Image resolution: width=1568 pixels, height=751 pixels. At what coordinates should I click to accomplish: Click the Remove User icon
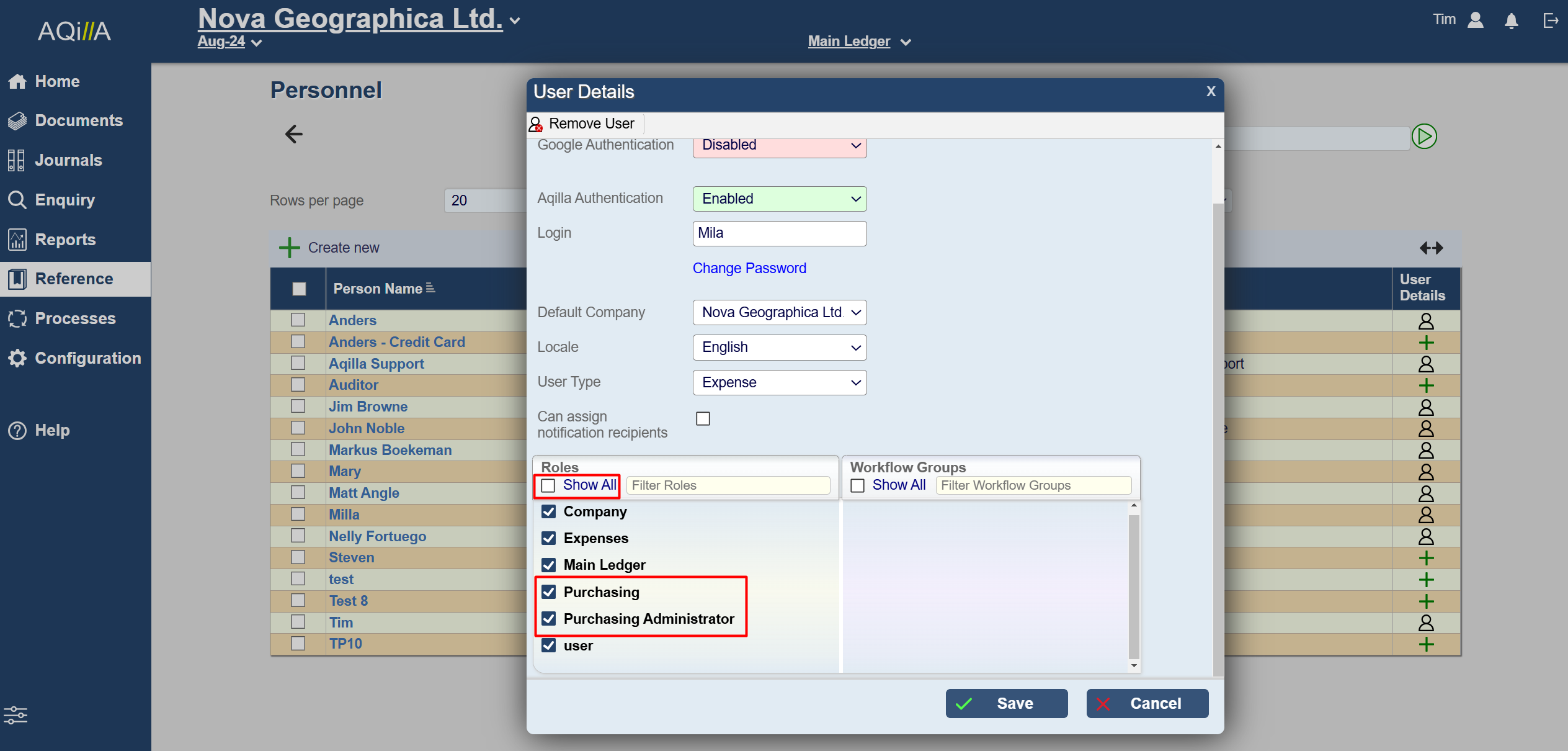(x=536, y=124)
